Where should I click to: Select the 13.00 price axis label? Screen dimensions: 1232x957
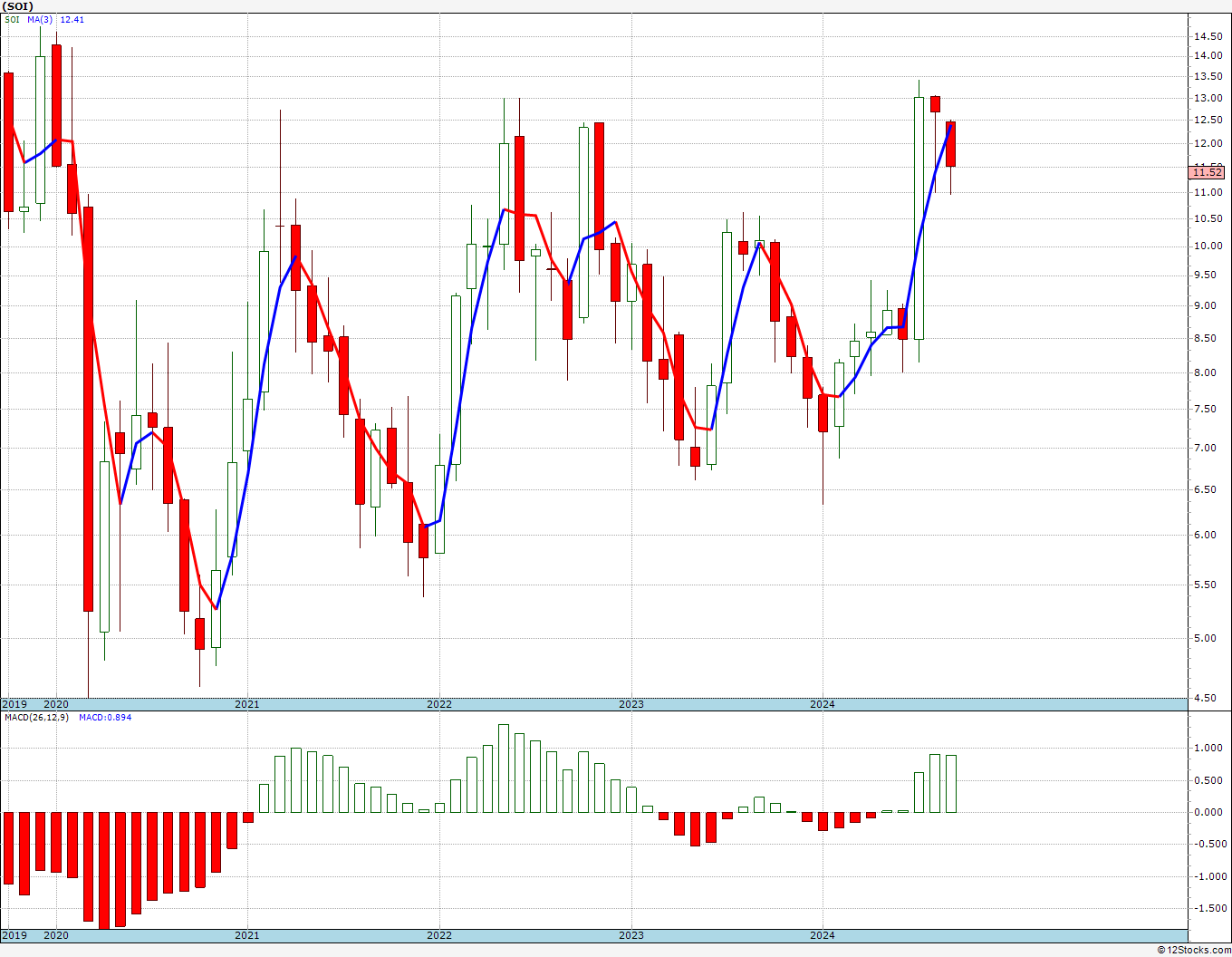(x=1208, y=98)
